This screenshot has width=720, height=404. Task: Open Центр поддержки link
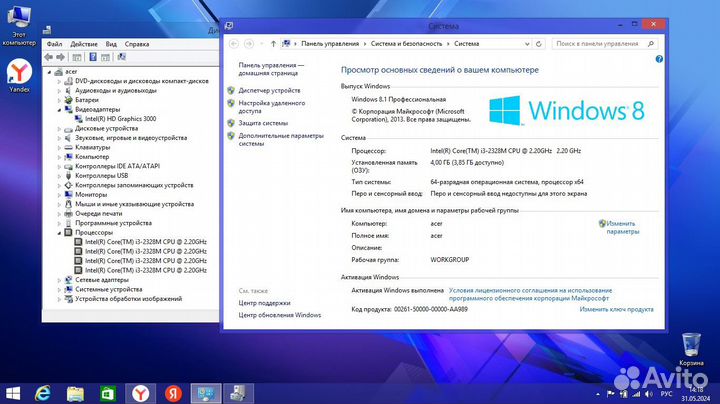(x=264, y=303)
